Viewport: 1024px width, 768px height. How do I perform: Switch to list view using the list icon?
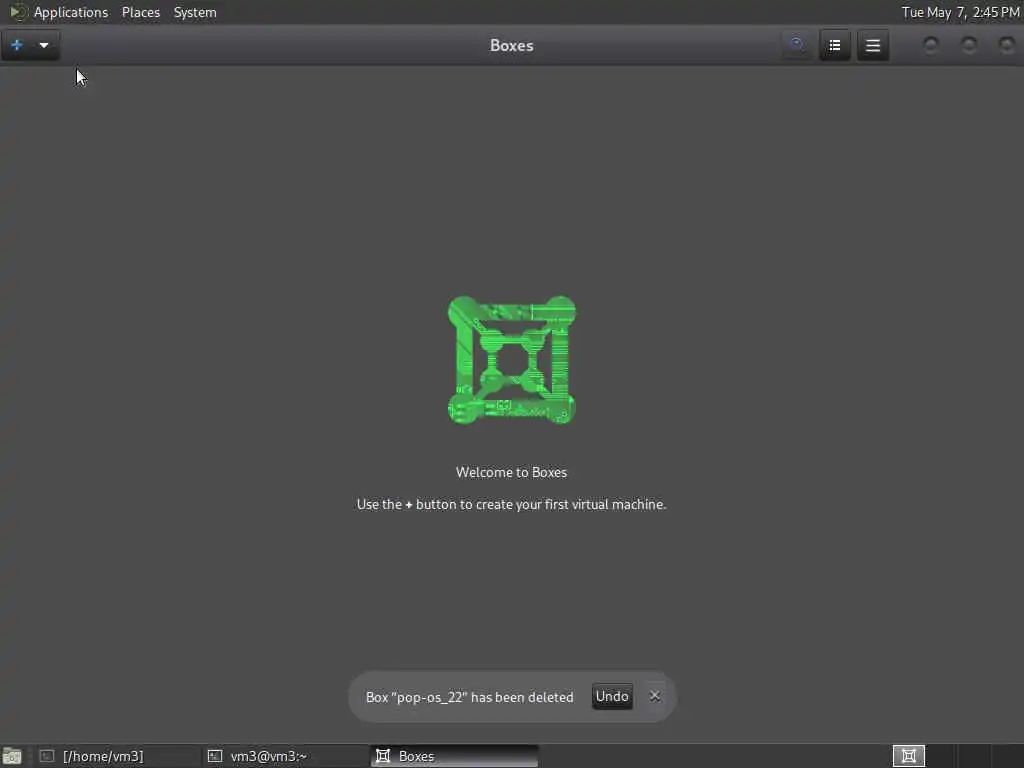click(835, 45)
